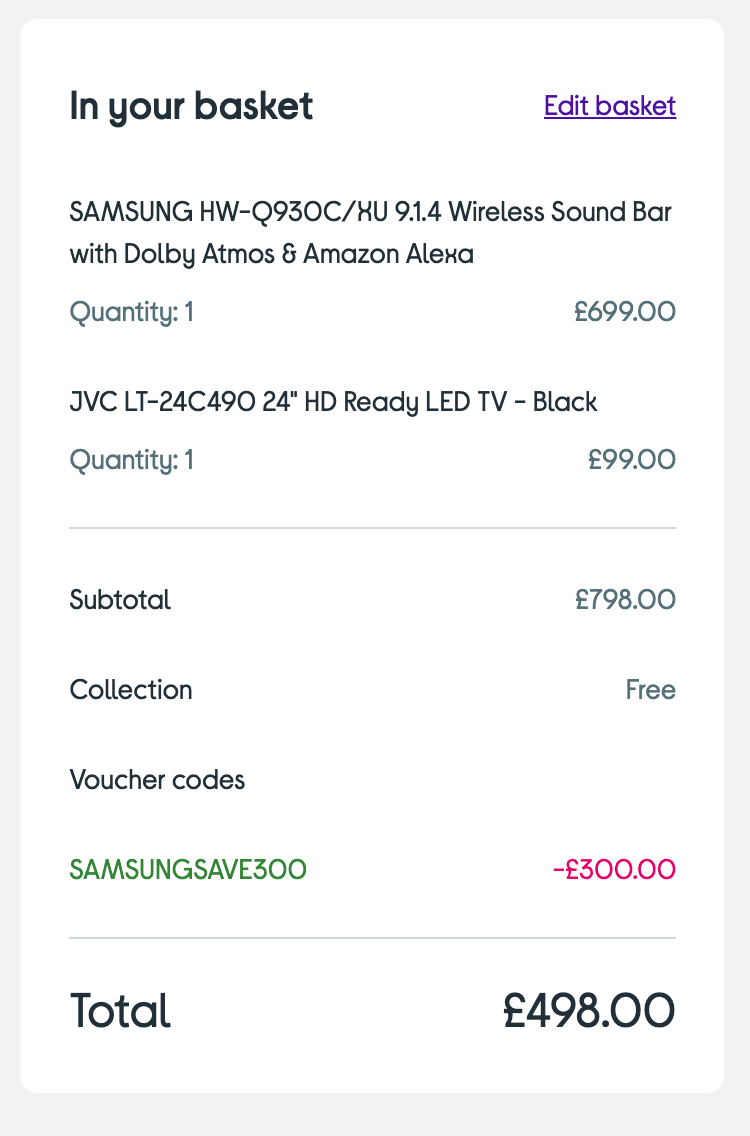Image resolution: width=750 pixels, height=1136 pixels.
Task: Click the £99.00 TV price
Action: click(x=632, y=460)
